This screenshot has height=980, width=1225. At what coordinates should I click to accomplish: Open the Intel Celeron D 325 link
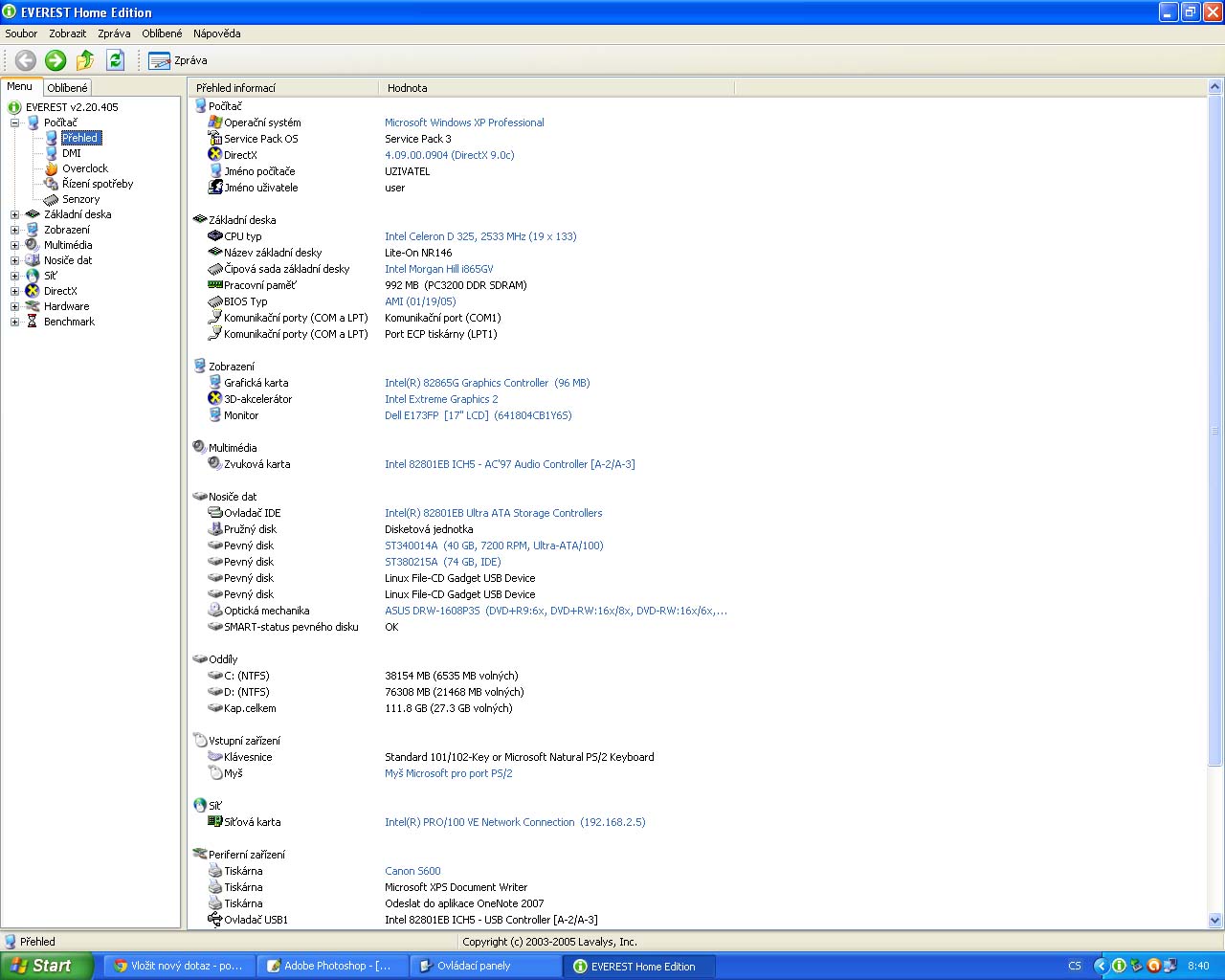(x=480, y=236)
